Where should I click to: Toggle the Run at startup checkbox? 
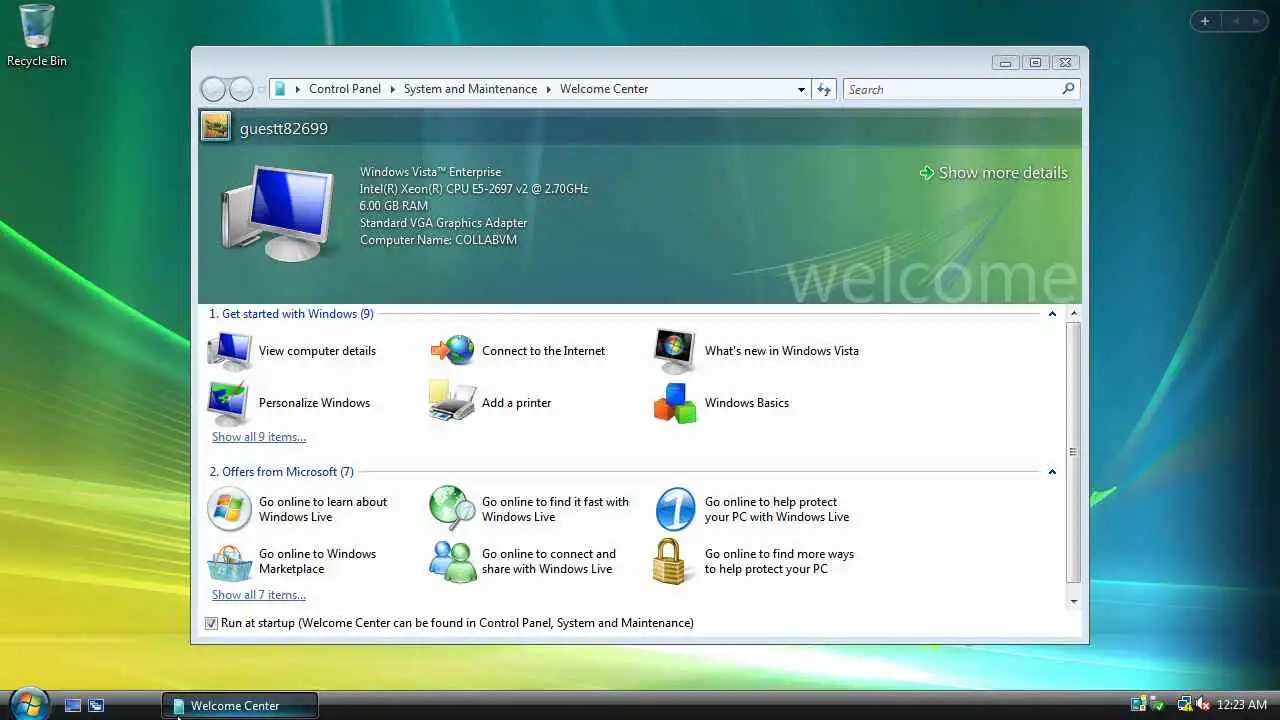(x=211, y=623)
